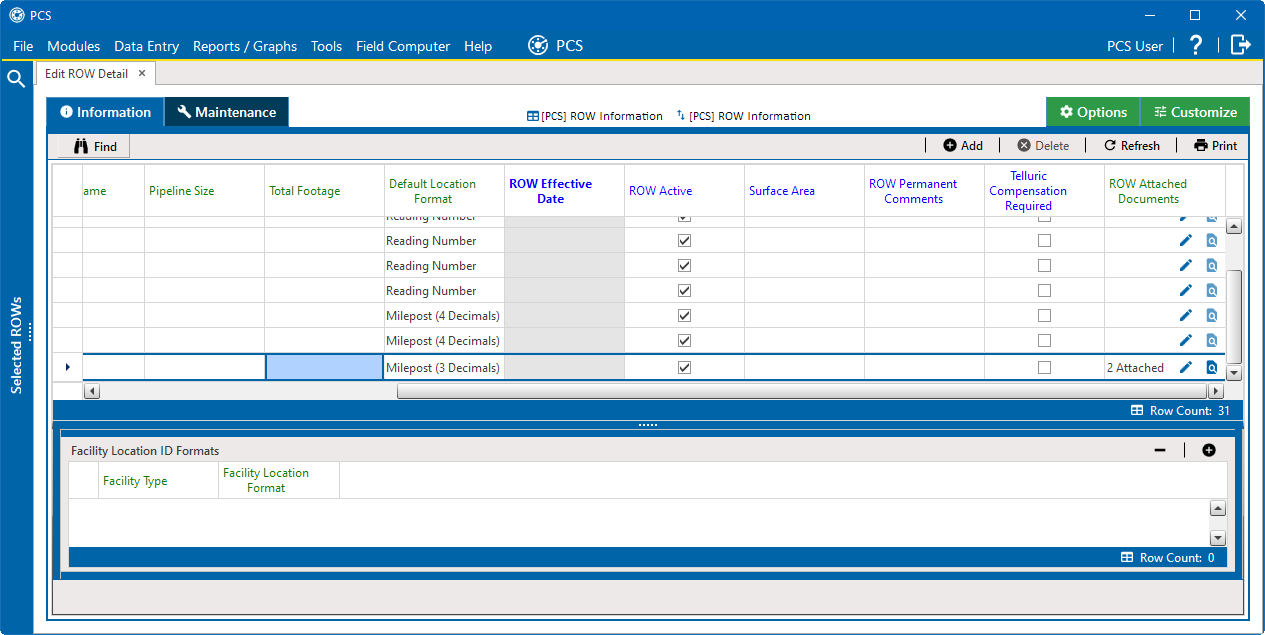The height and width of the screenshot is (635, 1265).
Task: Click the down arrow of the ROW grid vertical scrollbar
Action: (x=1233, y=373)
